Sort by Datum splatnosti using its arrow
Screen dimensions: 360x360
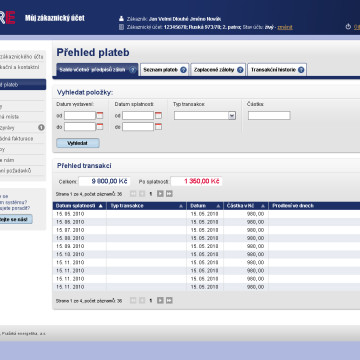(101, 206)
